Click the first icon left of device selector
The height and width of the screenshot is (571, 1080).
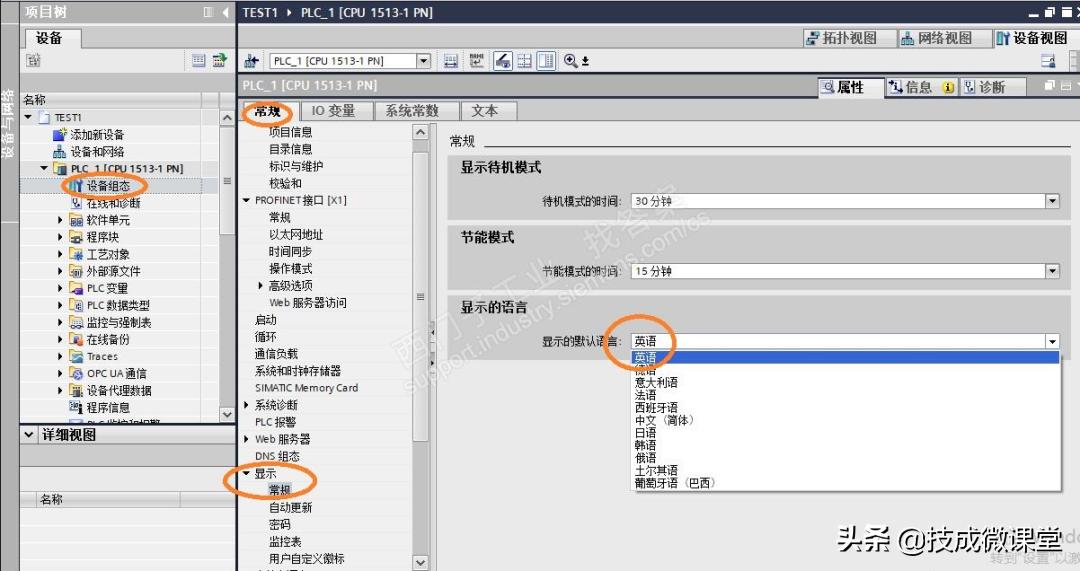(251, 61)
